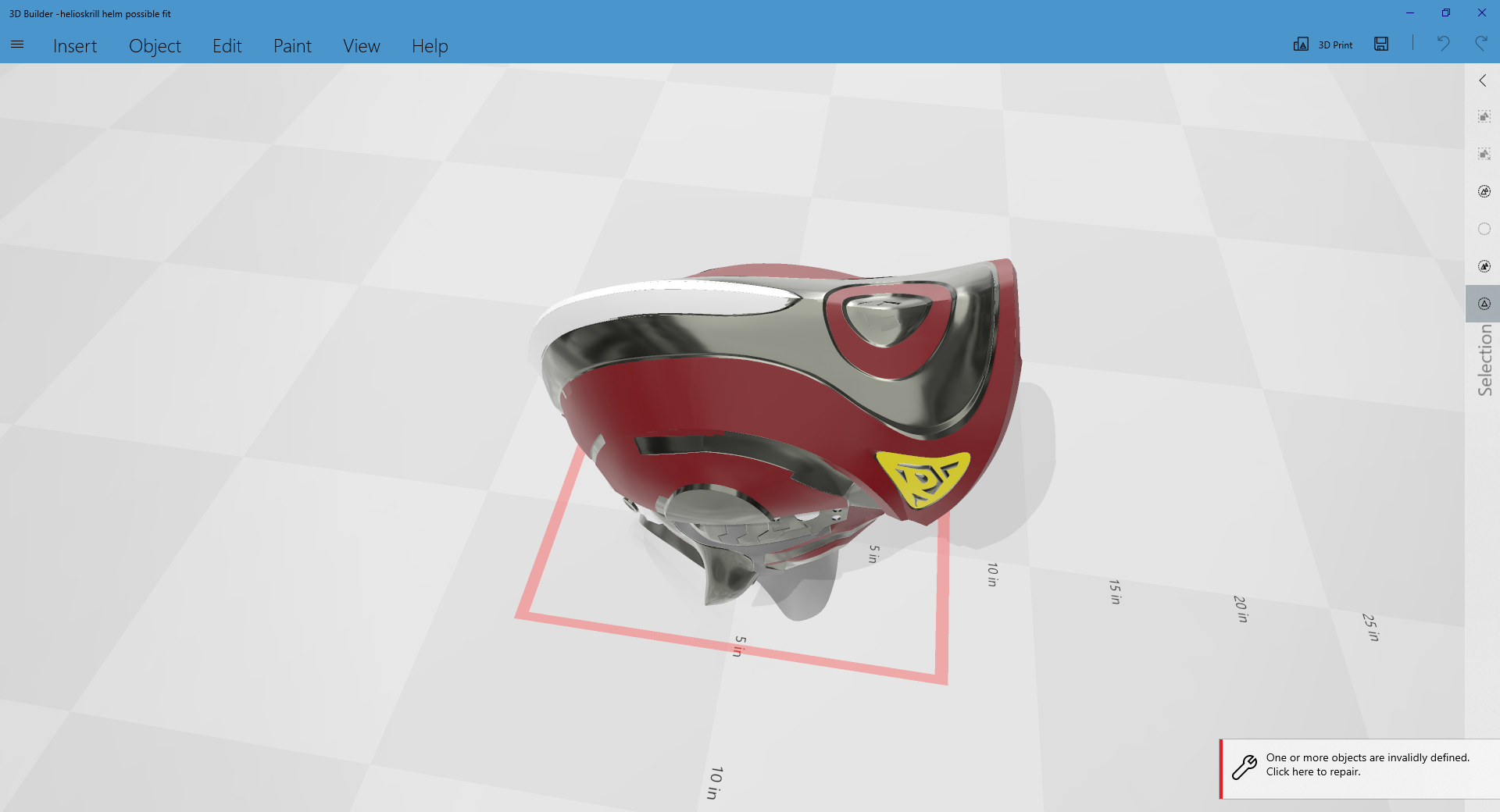Click the 25 in ruler label

pyautogui.click(x=1371, y=627)
